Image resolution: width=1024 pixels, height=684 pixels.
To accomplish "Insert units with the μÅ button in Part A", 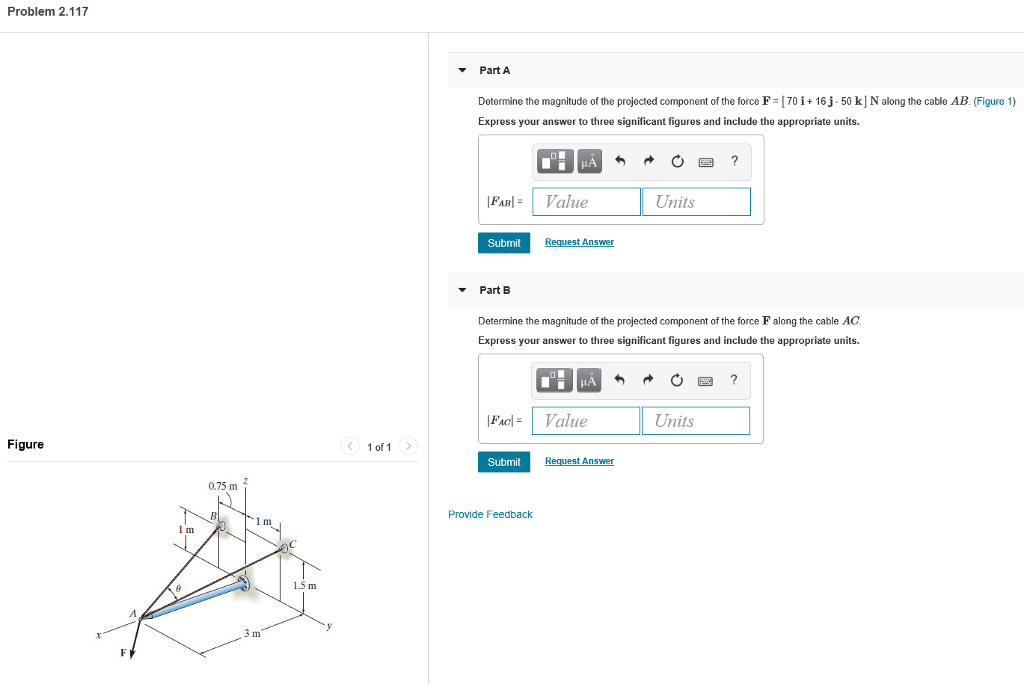I will pos(587,161).
